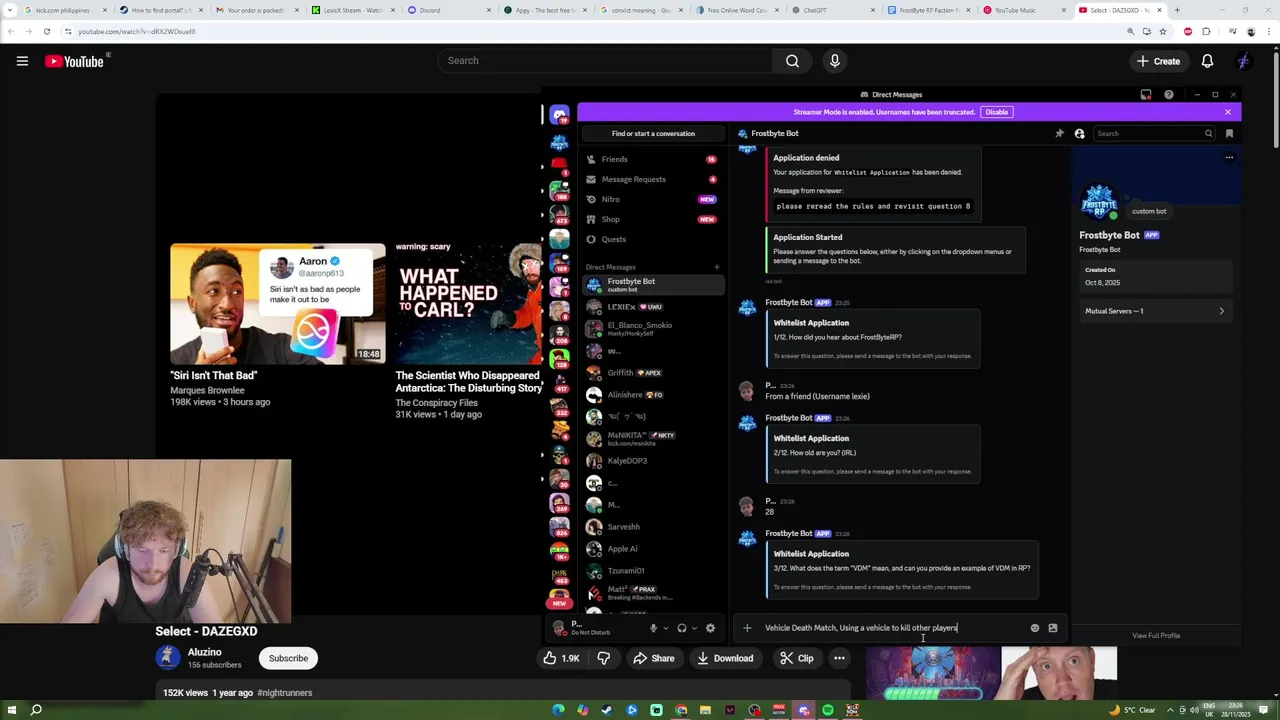
Task: Toggle the user profile panel icon
Action: coord(1079,133)
